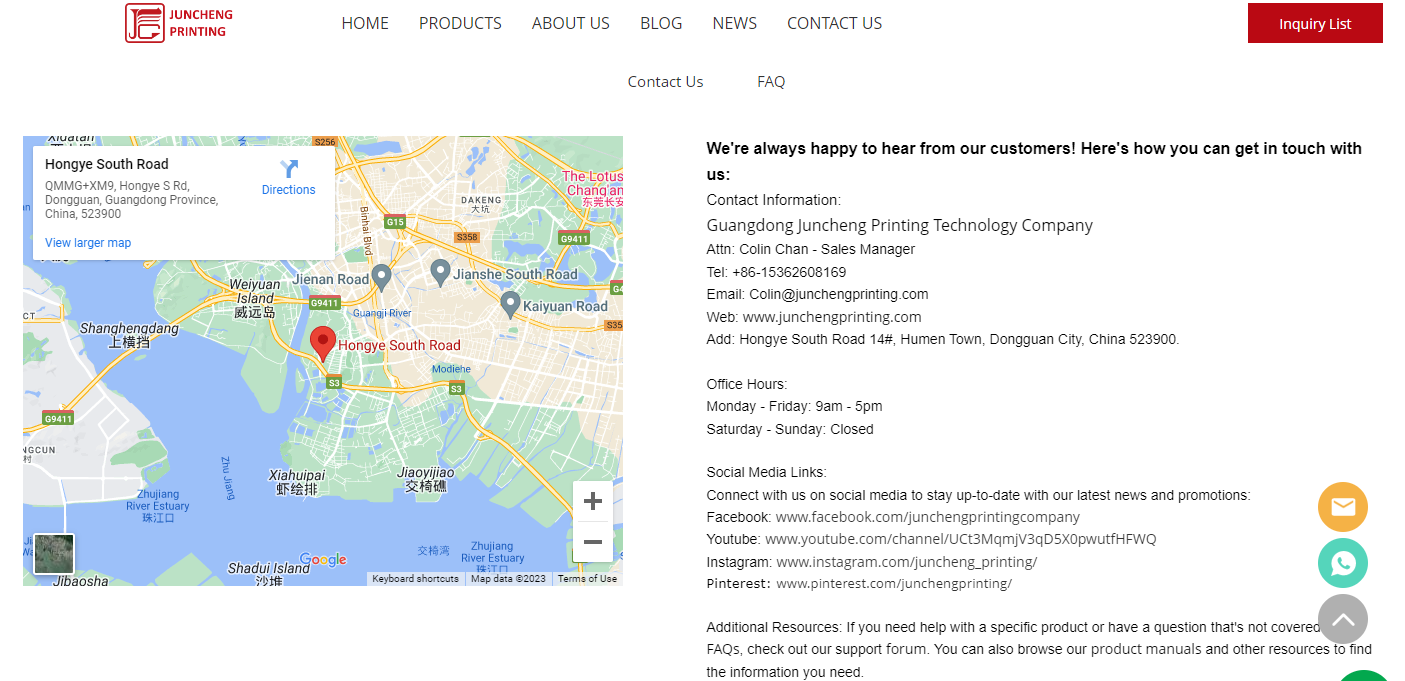Open the WhatsApp chat floating icon
Image resolution: width=1405 pixels, height=681 pixels.
pos(1342,562)
